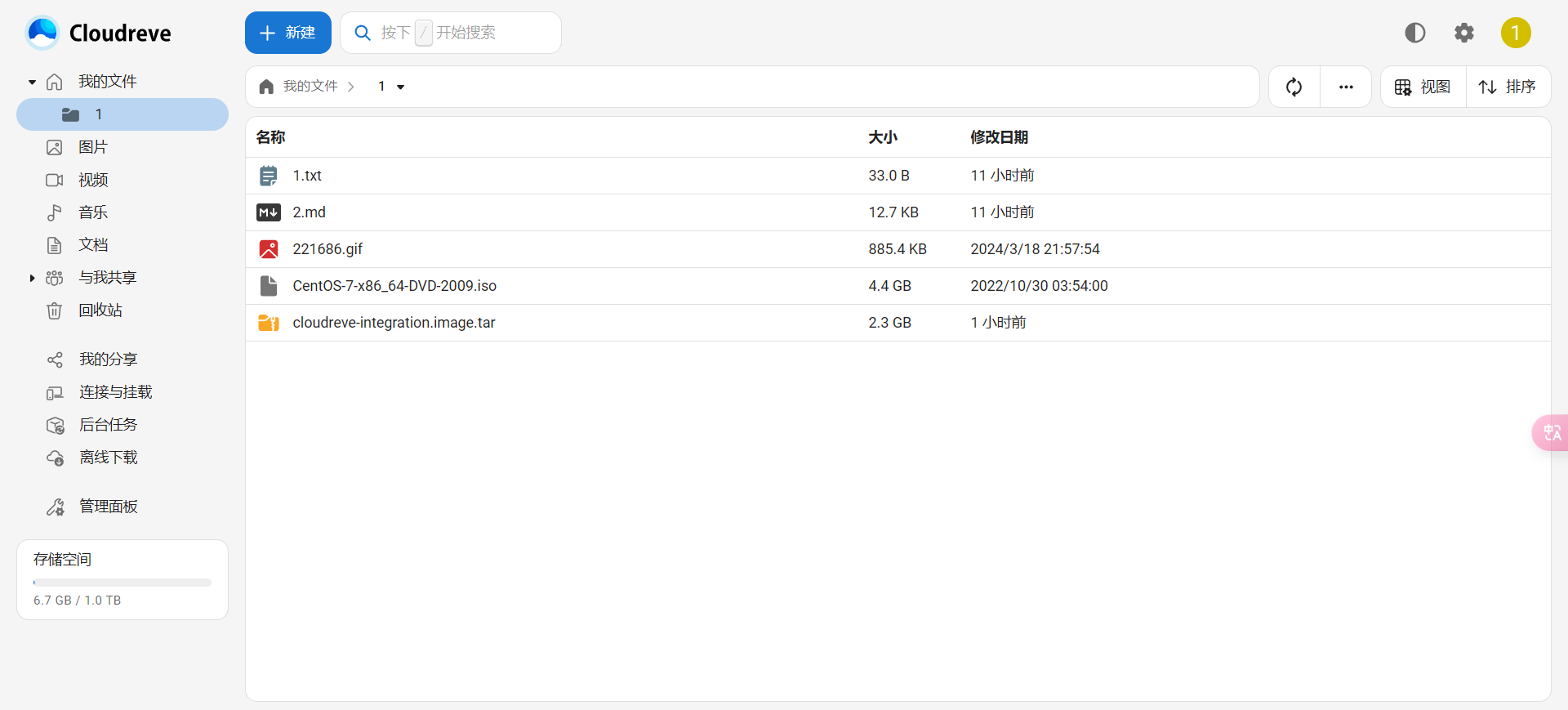Image resolution: width=1568 pixels, height=710 pixels.
Task: Open settings via the gear icon
Action: (1464, 33)
